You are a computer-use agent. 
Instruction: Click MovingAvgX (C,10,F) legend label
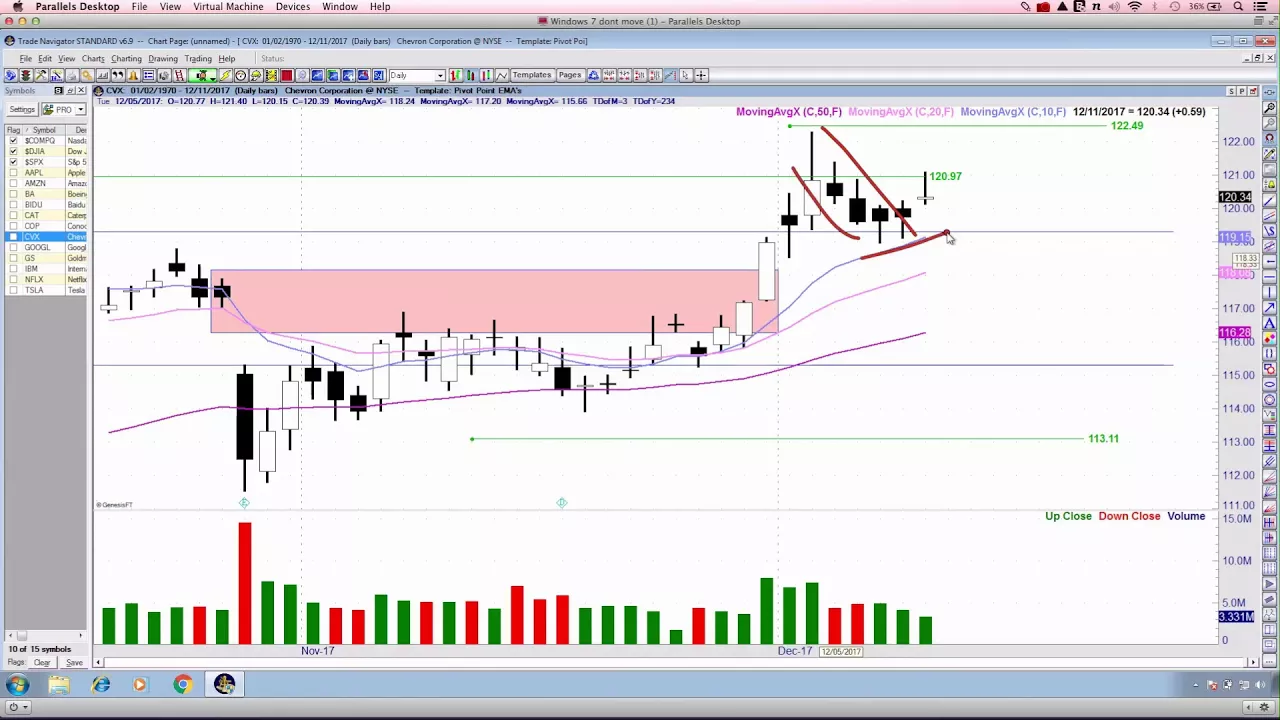coord(1013,112)
